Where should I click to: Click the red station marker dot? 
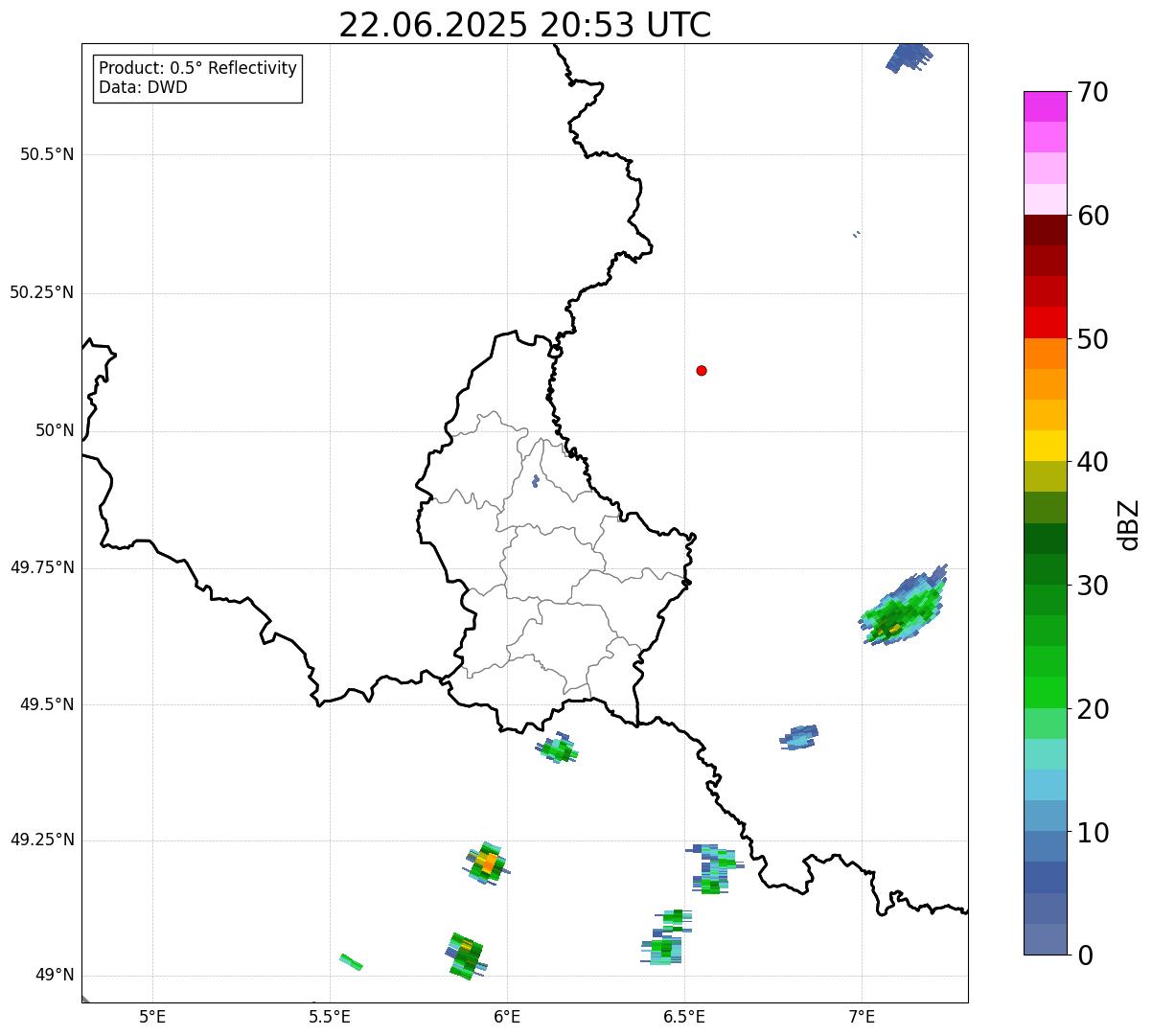click(x=702, y=370)
